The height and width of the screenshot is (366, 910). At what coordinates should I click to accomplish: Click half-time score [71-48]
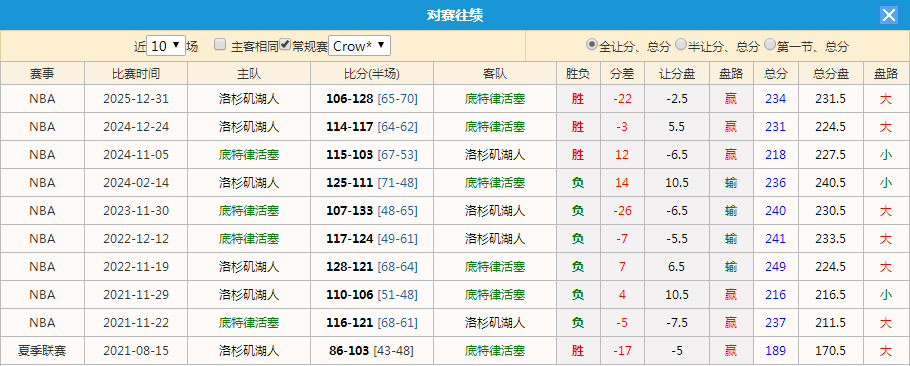tap(398, 183)
